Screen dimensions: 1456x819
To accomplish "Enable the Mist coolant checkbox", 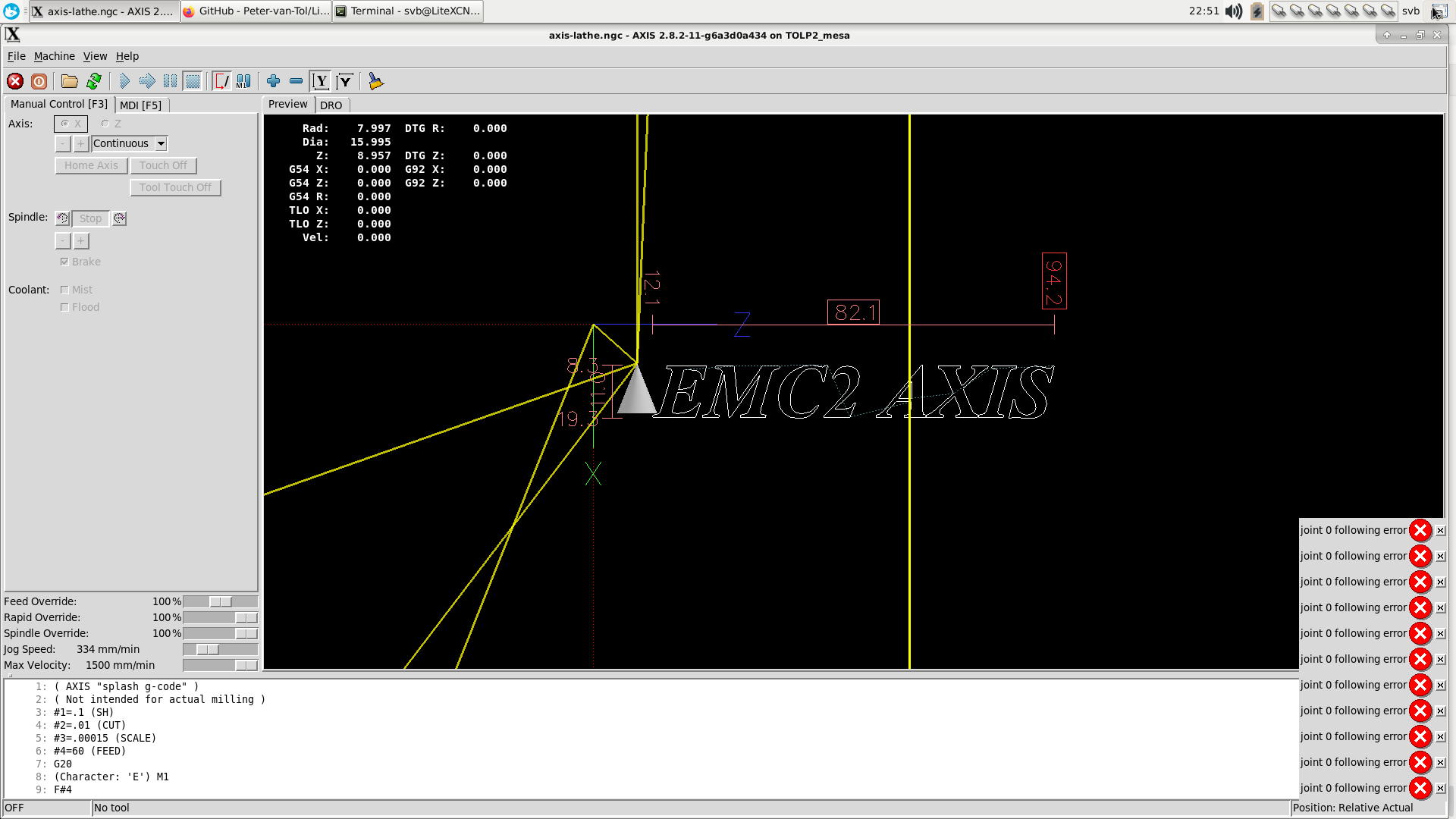I will (x=77, y=290).
